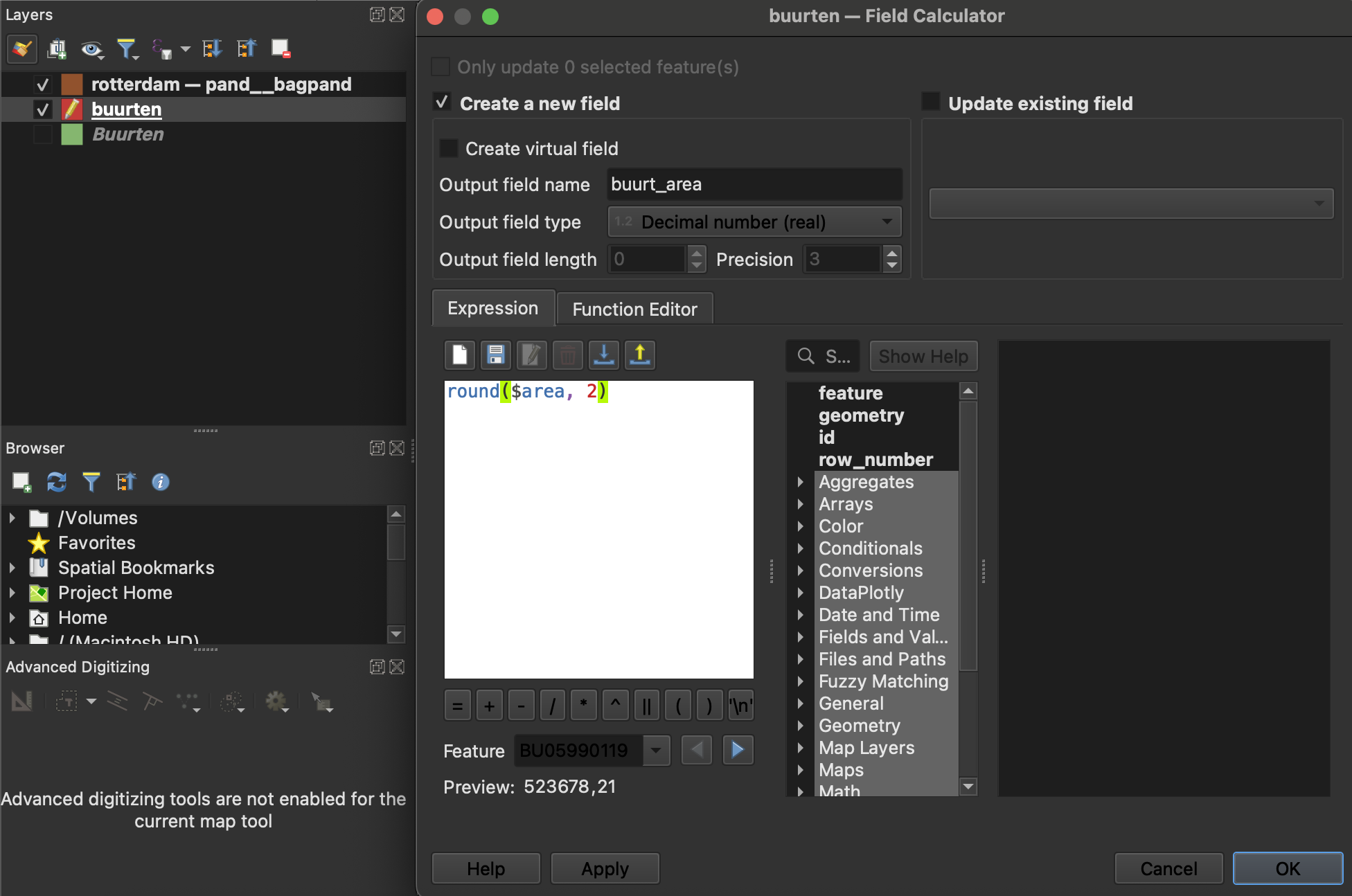Remove the selected layer

[x=280, y=48]
